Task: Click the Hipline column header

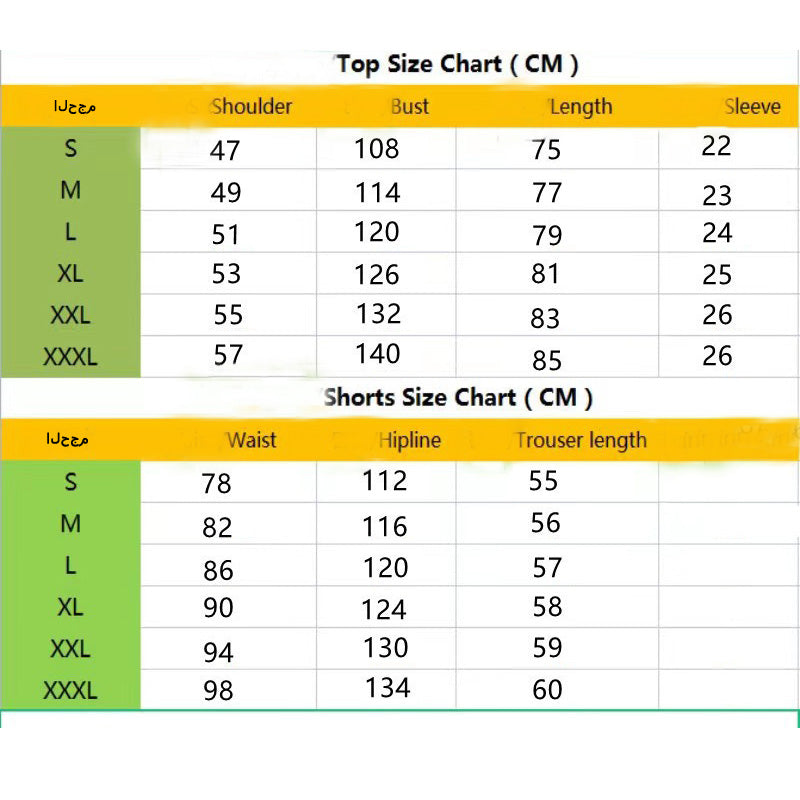Action: [410, 440]
